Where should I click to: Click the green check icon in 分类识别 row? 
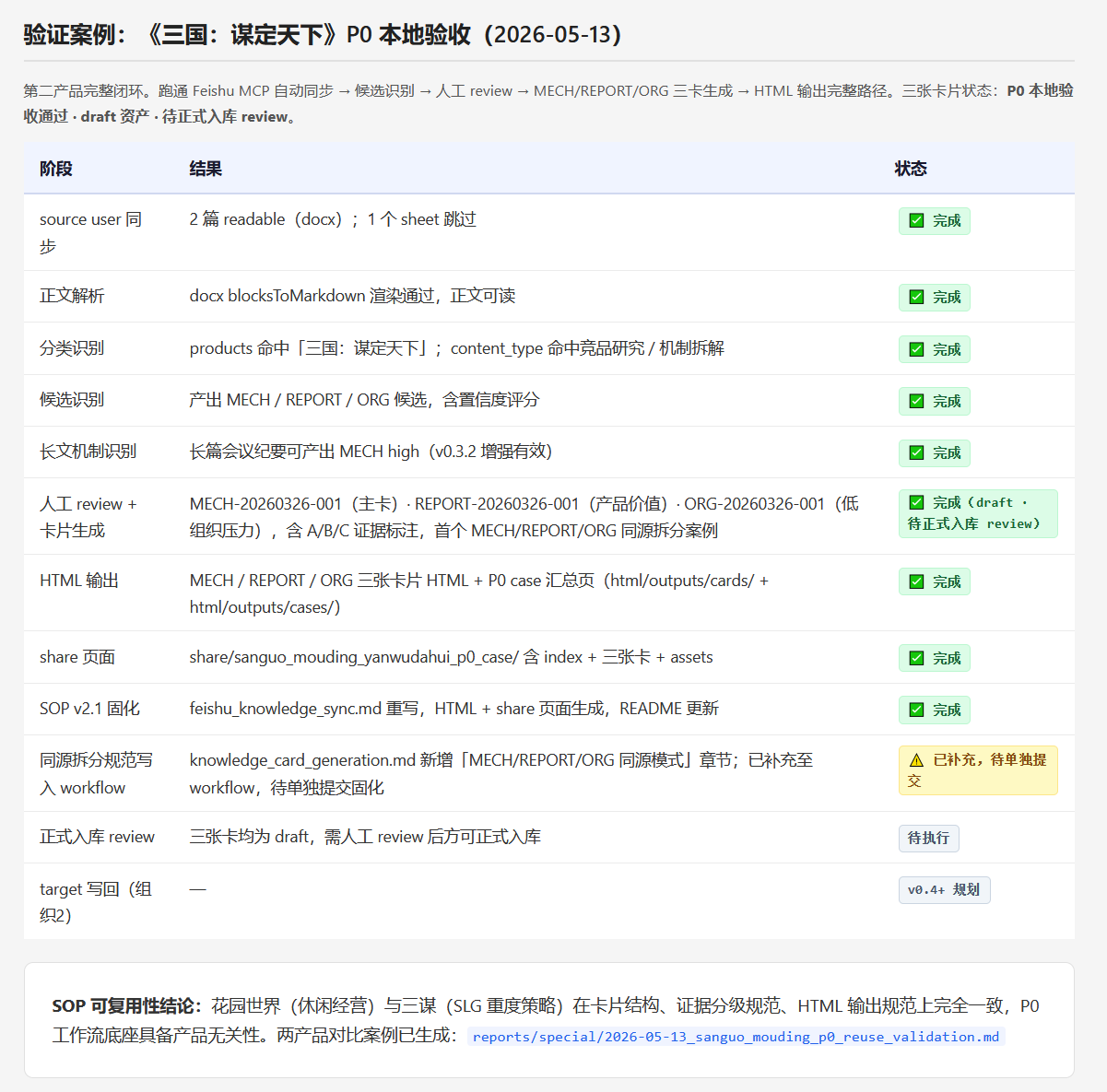916,349
